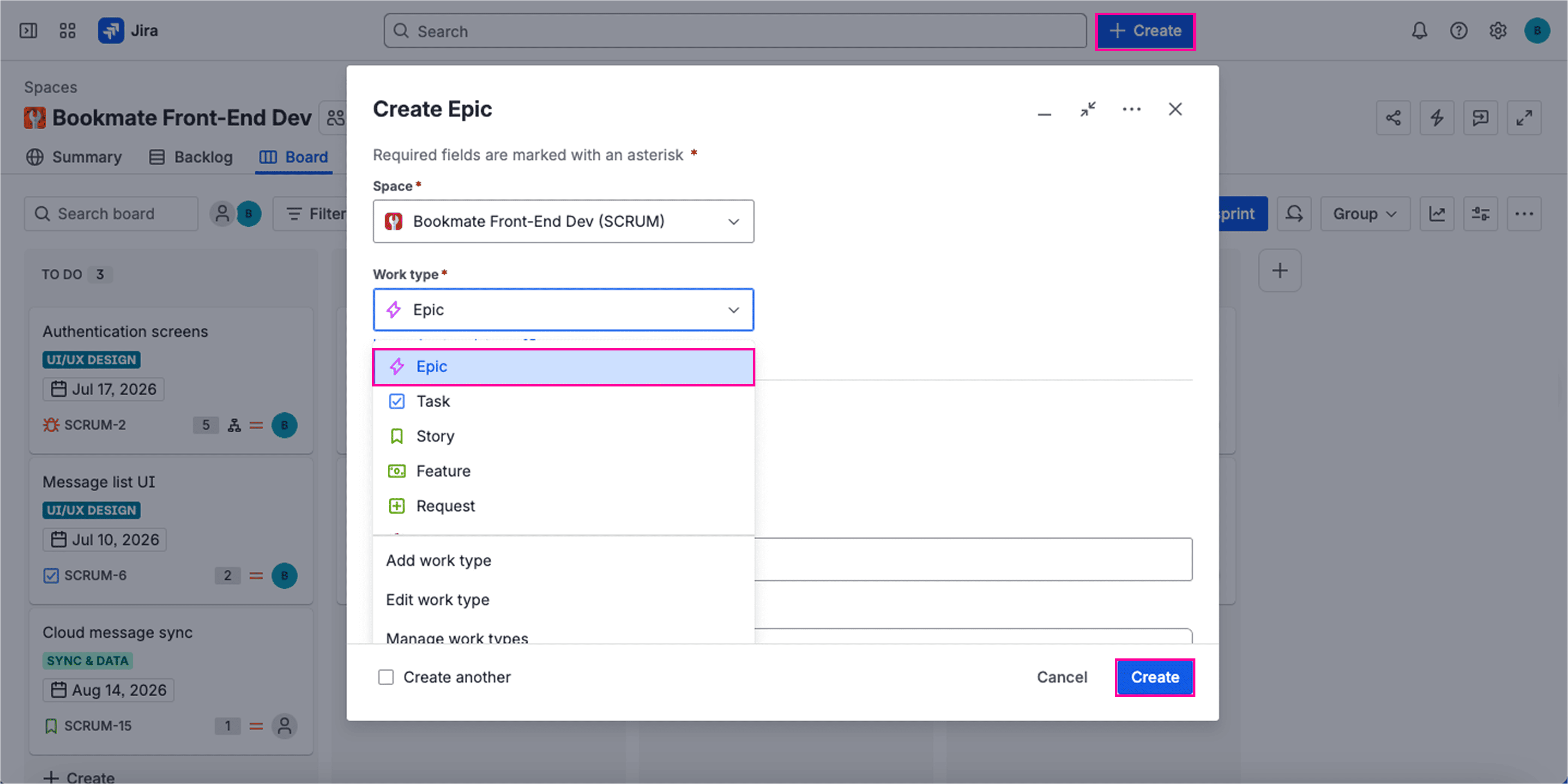This screenshot has width=1568, height=784.
Task: Open the view settings sliders icon
Action: [1480, 214]
